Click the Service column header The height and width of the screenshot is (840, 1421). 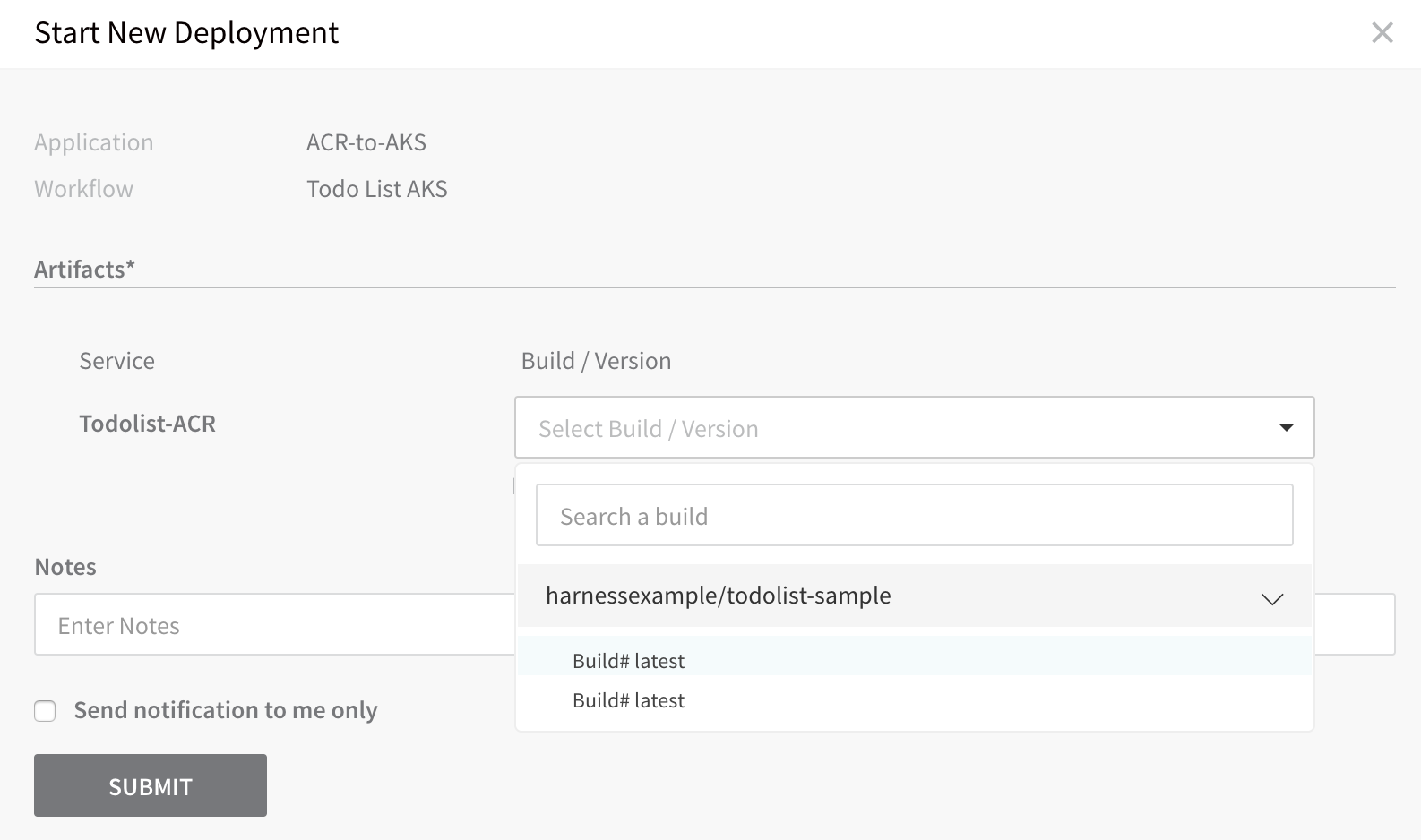[x=117, y=361]
